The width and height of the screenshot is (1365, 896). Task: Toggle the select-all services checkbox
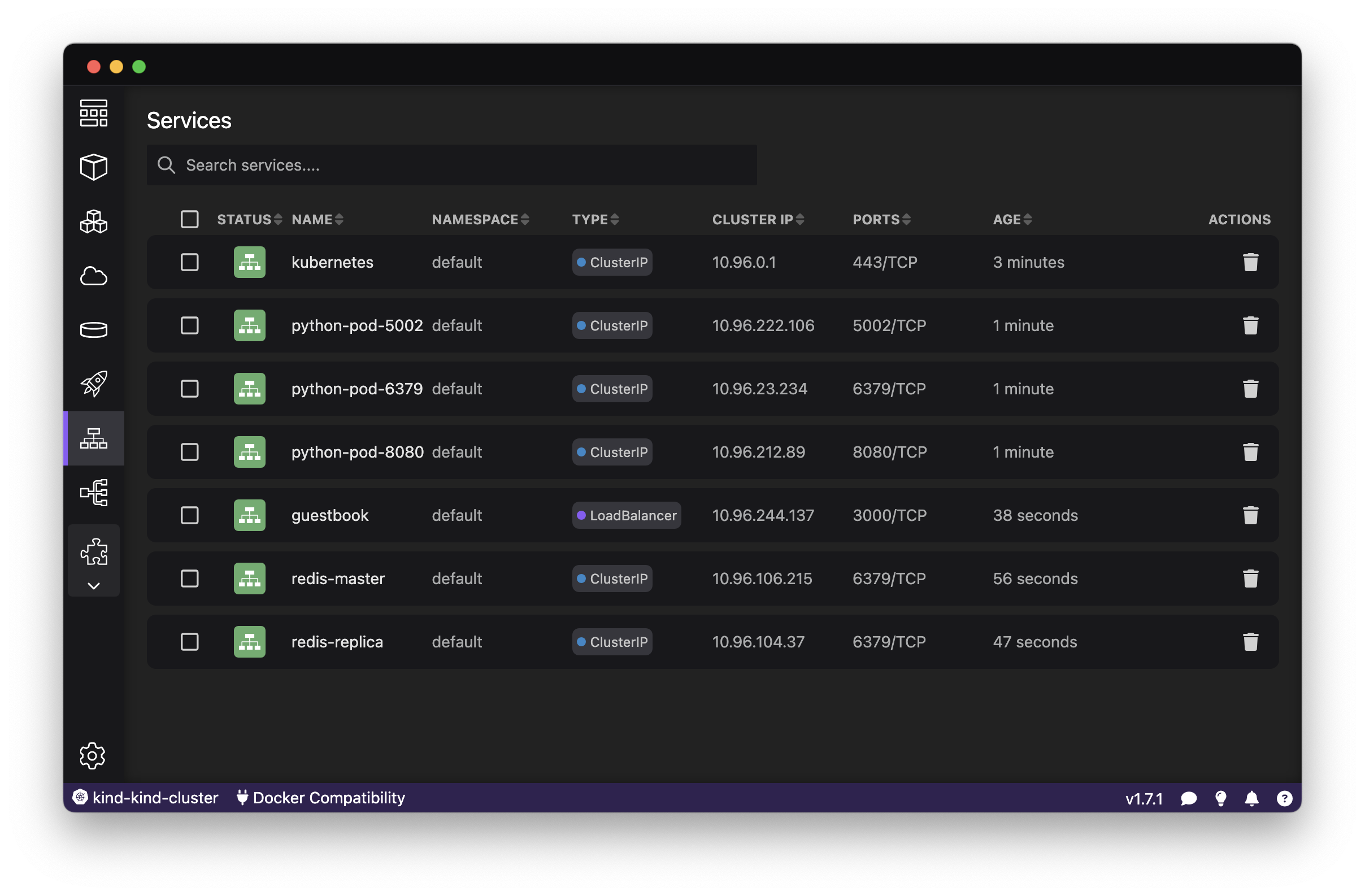click(190, 219)
